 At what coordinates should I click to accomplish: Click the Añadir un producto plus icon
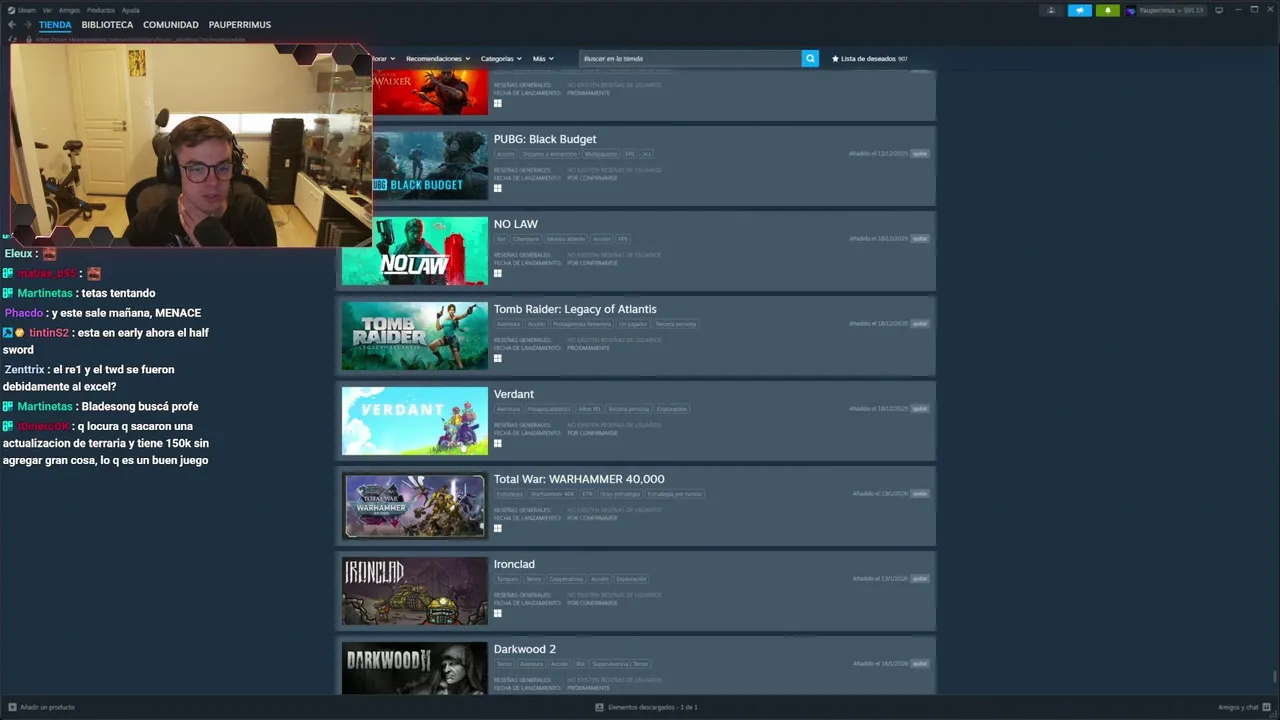click(13, 707)
